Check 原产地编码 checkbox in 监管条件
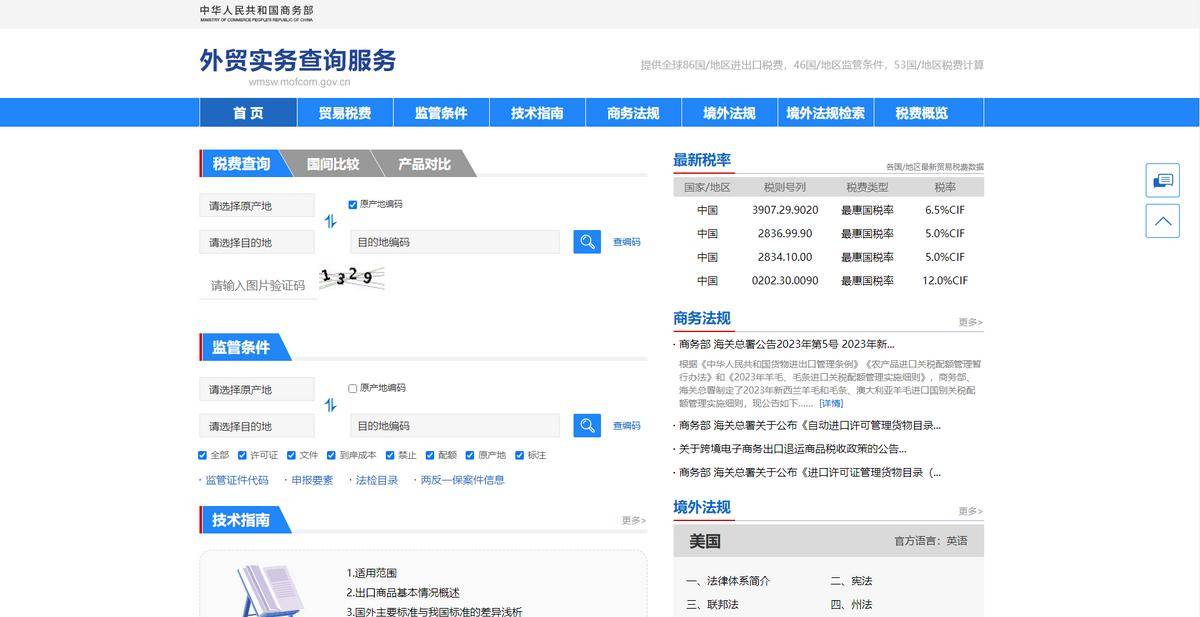The image size is (1200, 617). coord(353,389)
